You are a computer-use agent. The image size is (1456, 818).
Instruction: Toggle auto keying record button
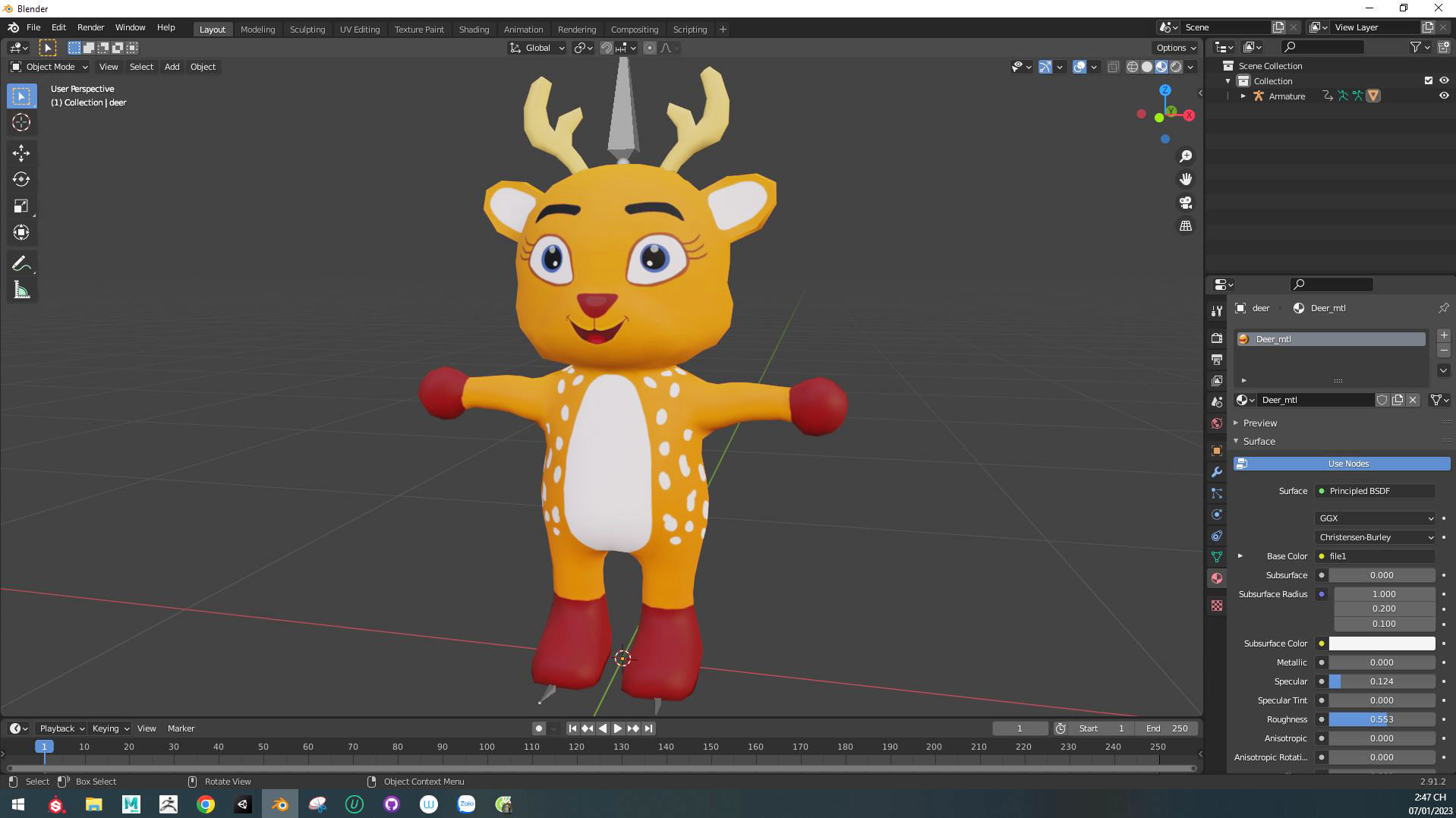(538, 728)
